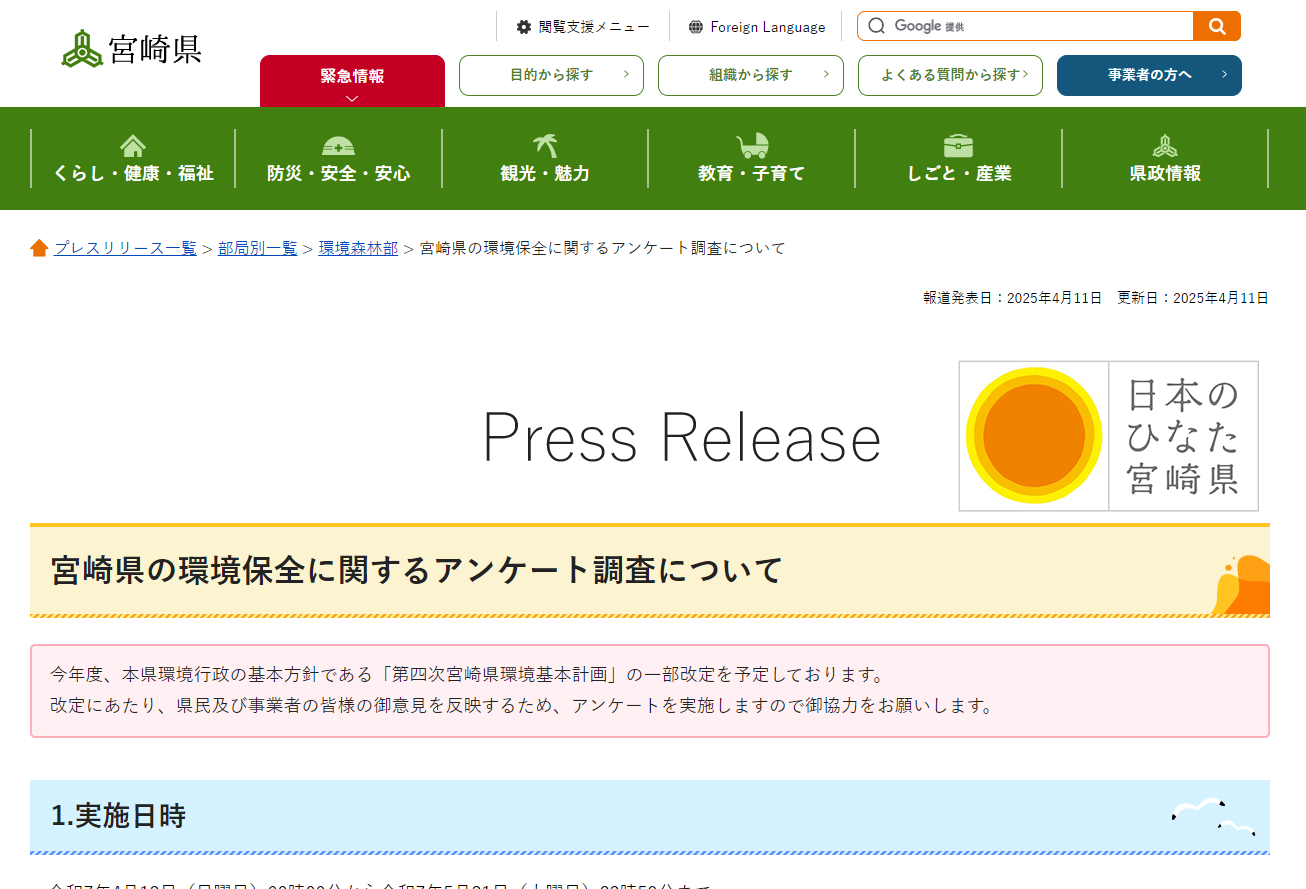Expand the 組織から探す menu
This screenshot has height=889, width=1306.
tap(750, 75)
